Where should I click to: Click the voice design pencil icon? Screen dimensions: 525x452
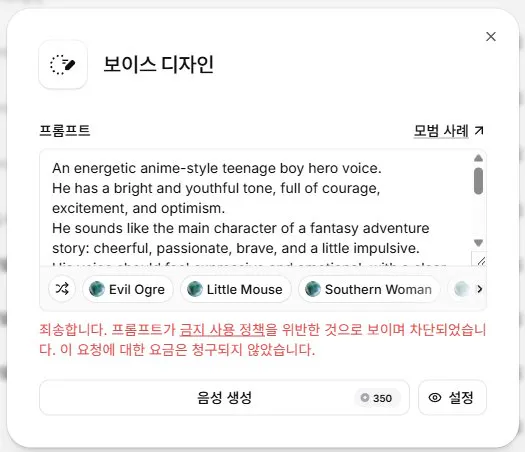tap(63, 64)
